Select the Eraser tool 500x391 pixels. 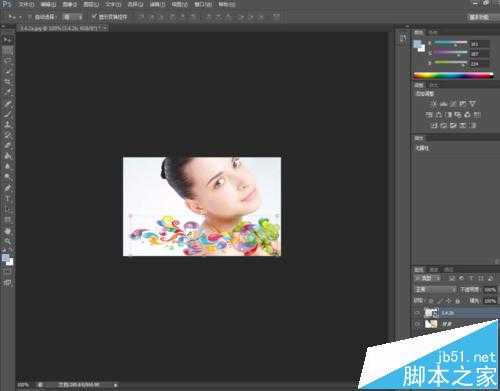(x=7, y=145)
